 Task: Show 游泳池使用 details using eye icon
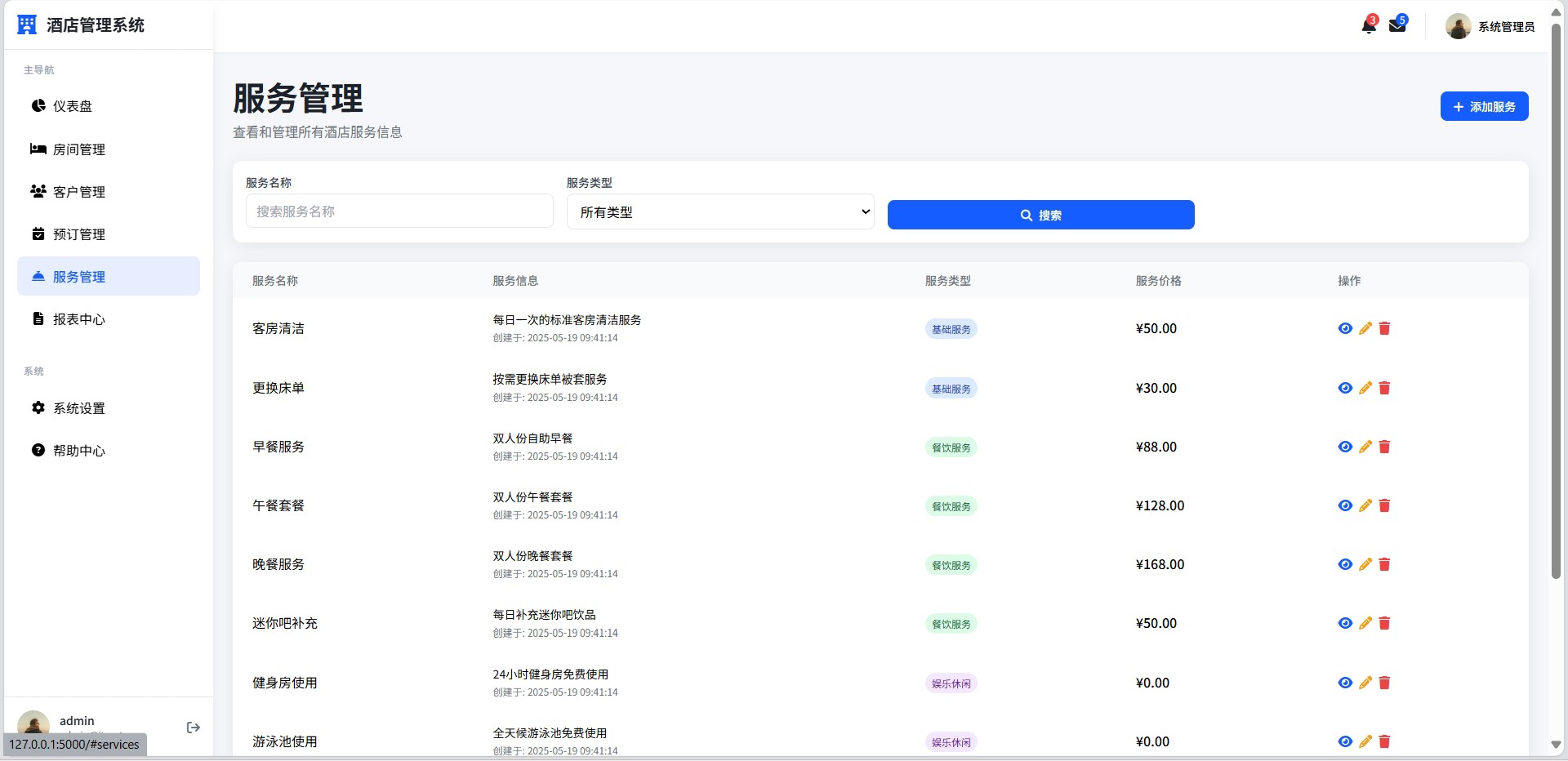pos(1345,741)
